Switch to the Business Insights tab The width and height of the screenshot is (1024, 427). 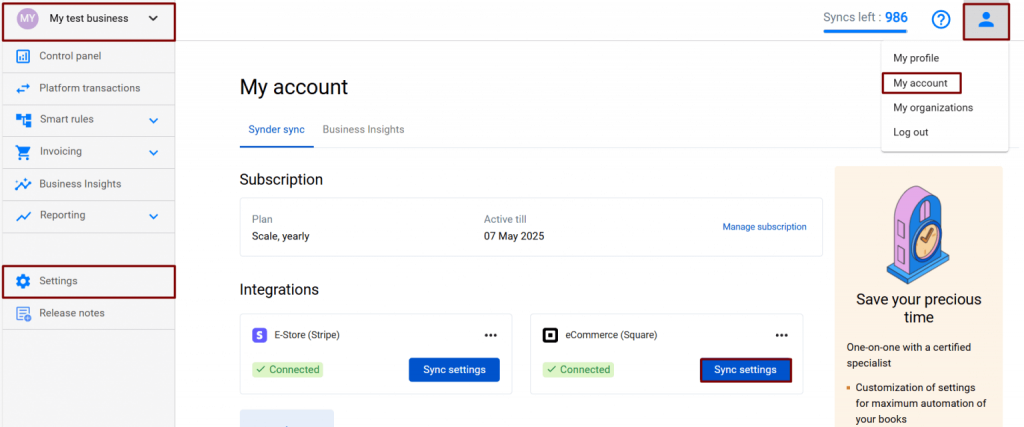coord(363,129)
